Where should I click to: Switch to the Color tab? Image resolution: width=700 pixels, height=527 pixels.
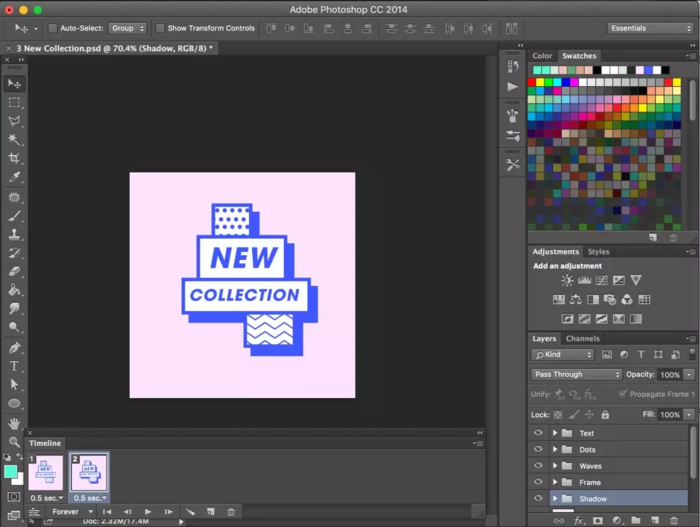pyautogui.click(x=542, y=56)
